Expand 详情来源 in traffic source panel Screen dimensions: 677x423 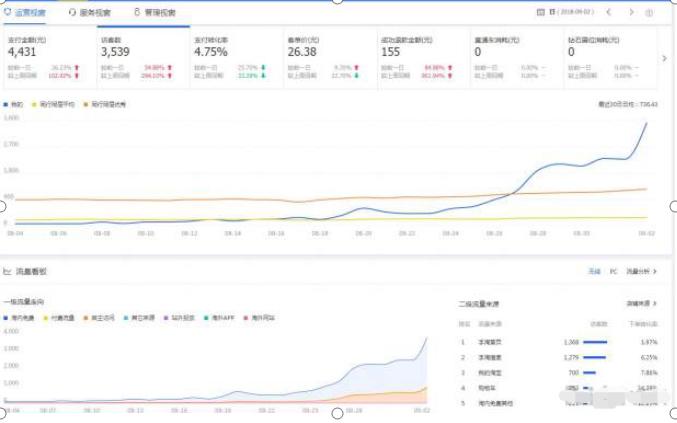coord(640,302)
